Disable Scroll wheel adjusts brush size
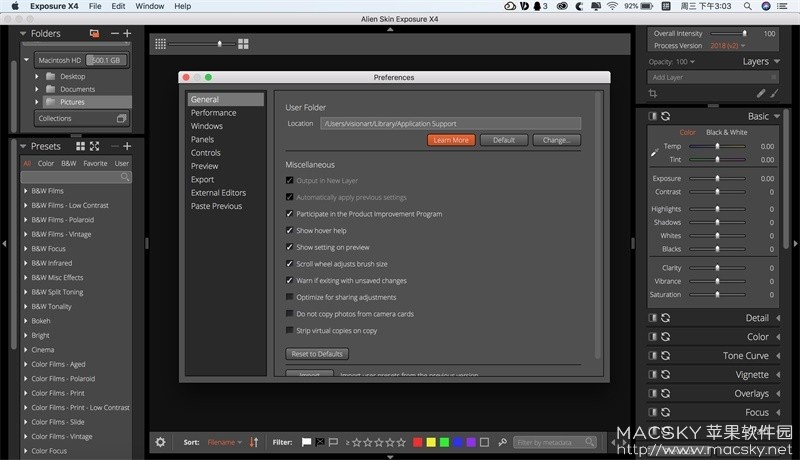Screen dimensions: 800x460 (x=289, y=264)
